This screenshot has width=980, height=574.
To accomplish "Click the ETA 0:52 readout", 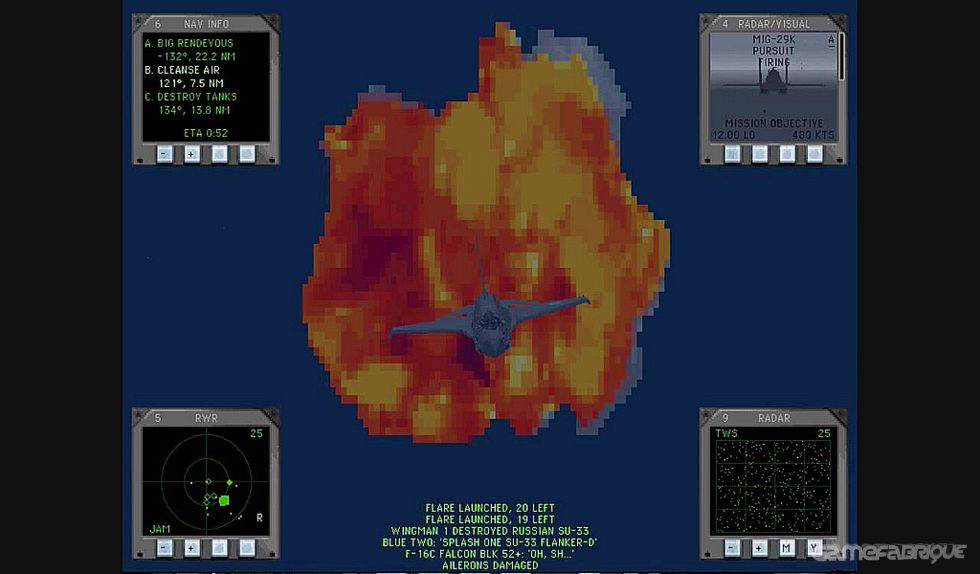I will 206,133.
